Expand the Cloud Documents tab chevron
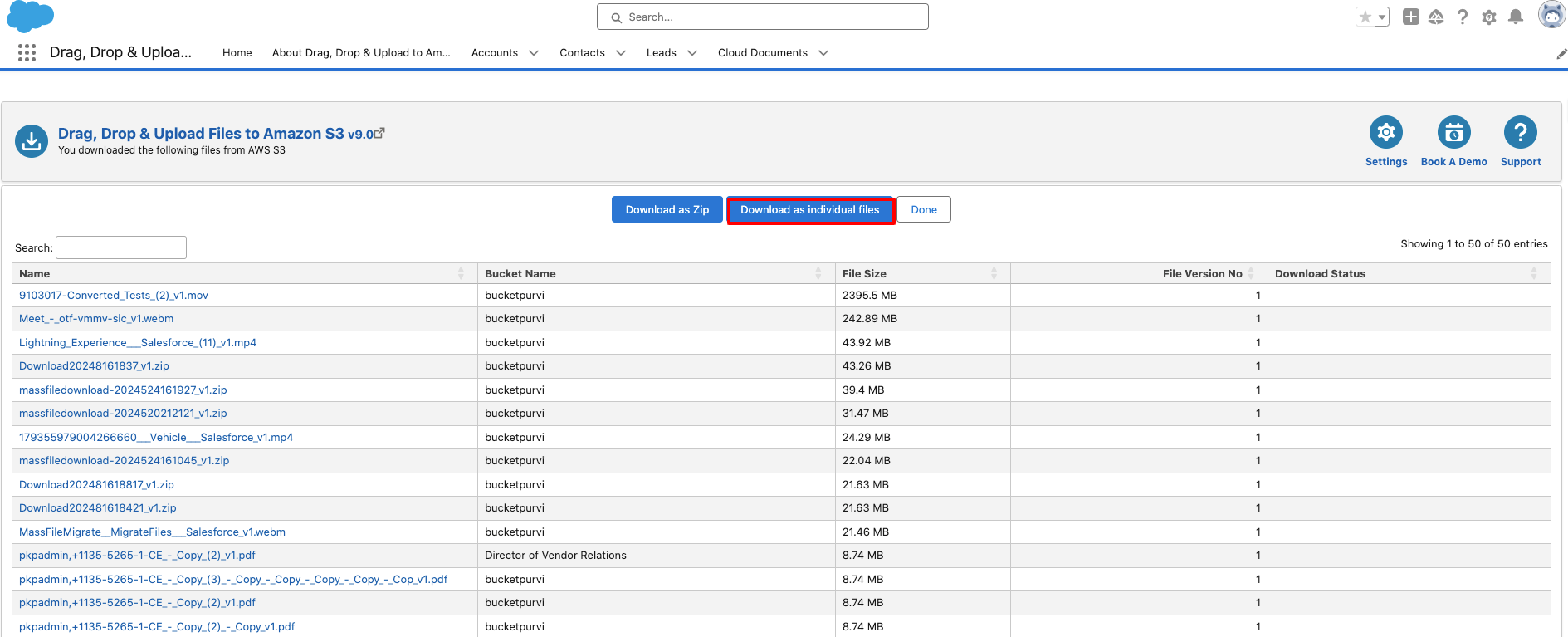The height and width of the screenshot is (637, 1568). point(823,53)
